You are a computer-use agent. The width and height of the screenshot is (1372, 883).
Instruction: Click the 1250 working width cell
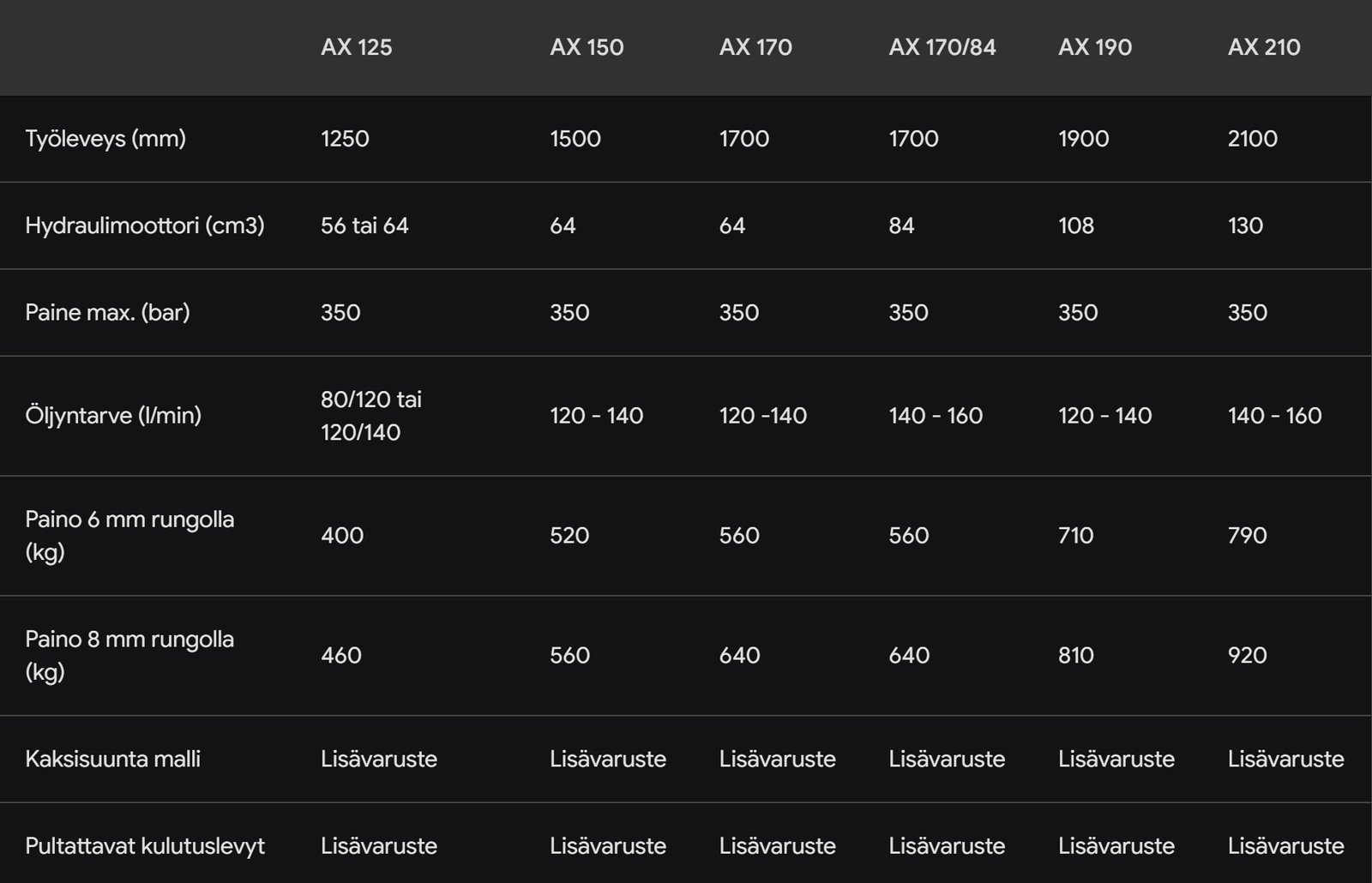click(345, 139)
